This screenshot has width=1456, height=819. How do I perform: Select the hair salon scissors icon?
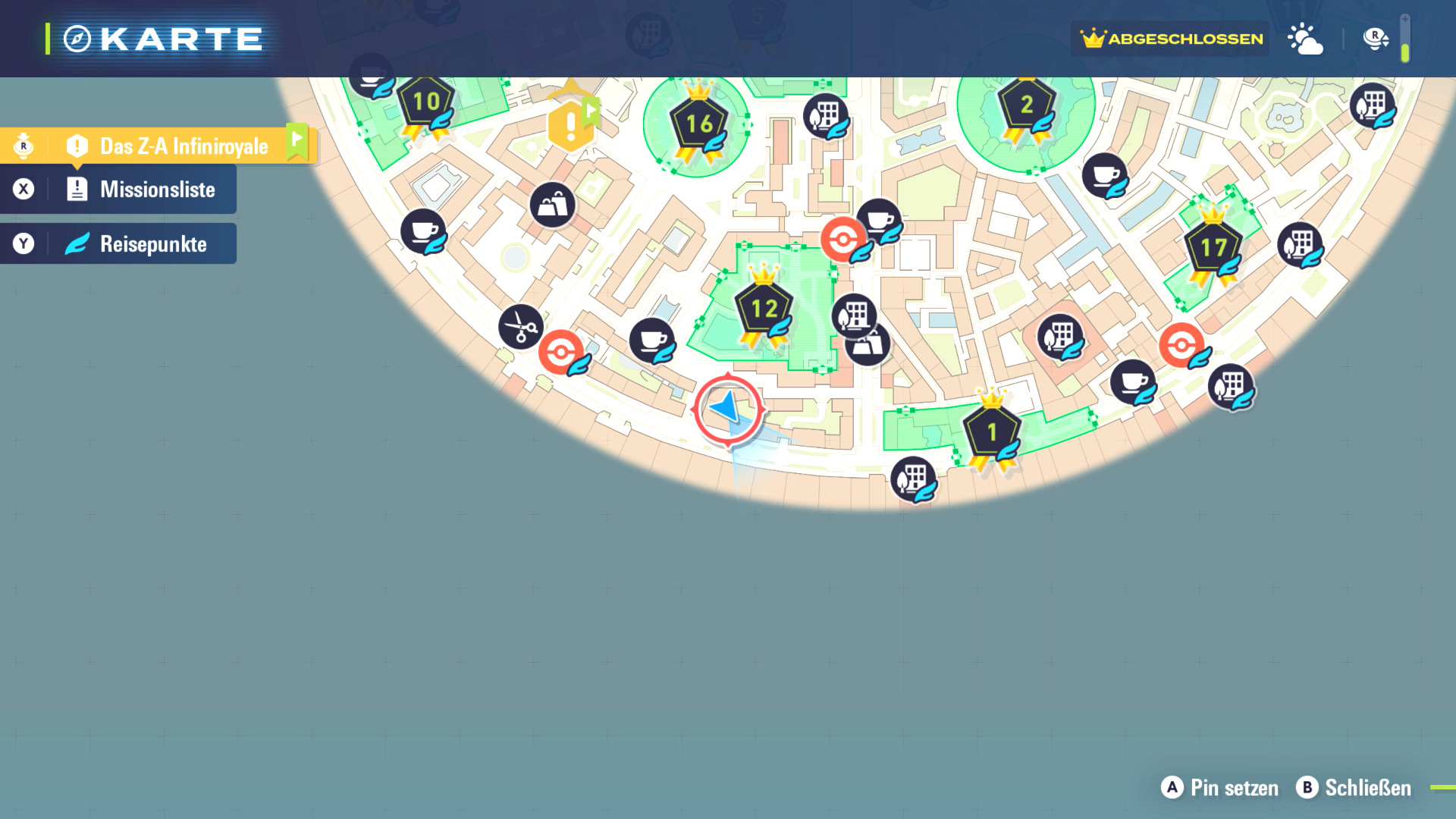point(520,327)
